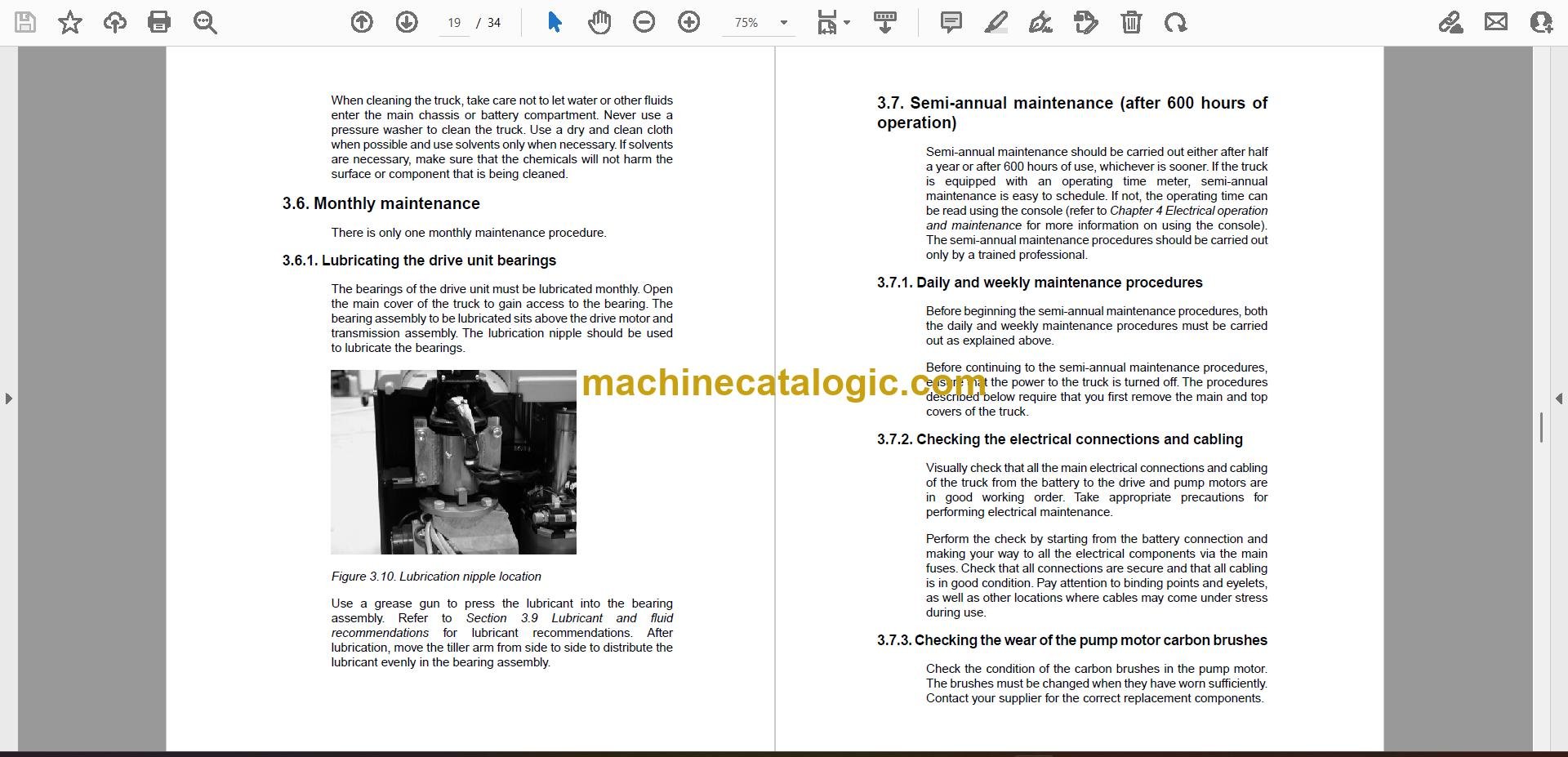Zoom in with plus button
Image resolution: width=1568 pixels, height=757 pixels.
[689, 22]
